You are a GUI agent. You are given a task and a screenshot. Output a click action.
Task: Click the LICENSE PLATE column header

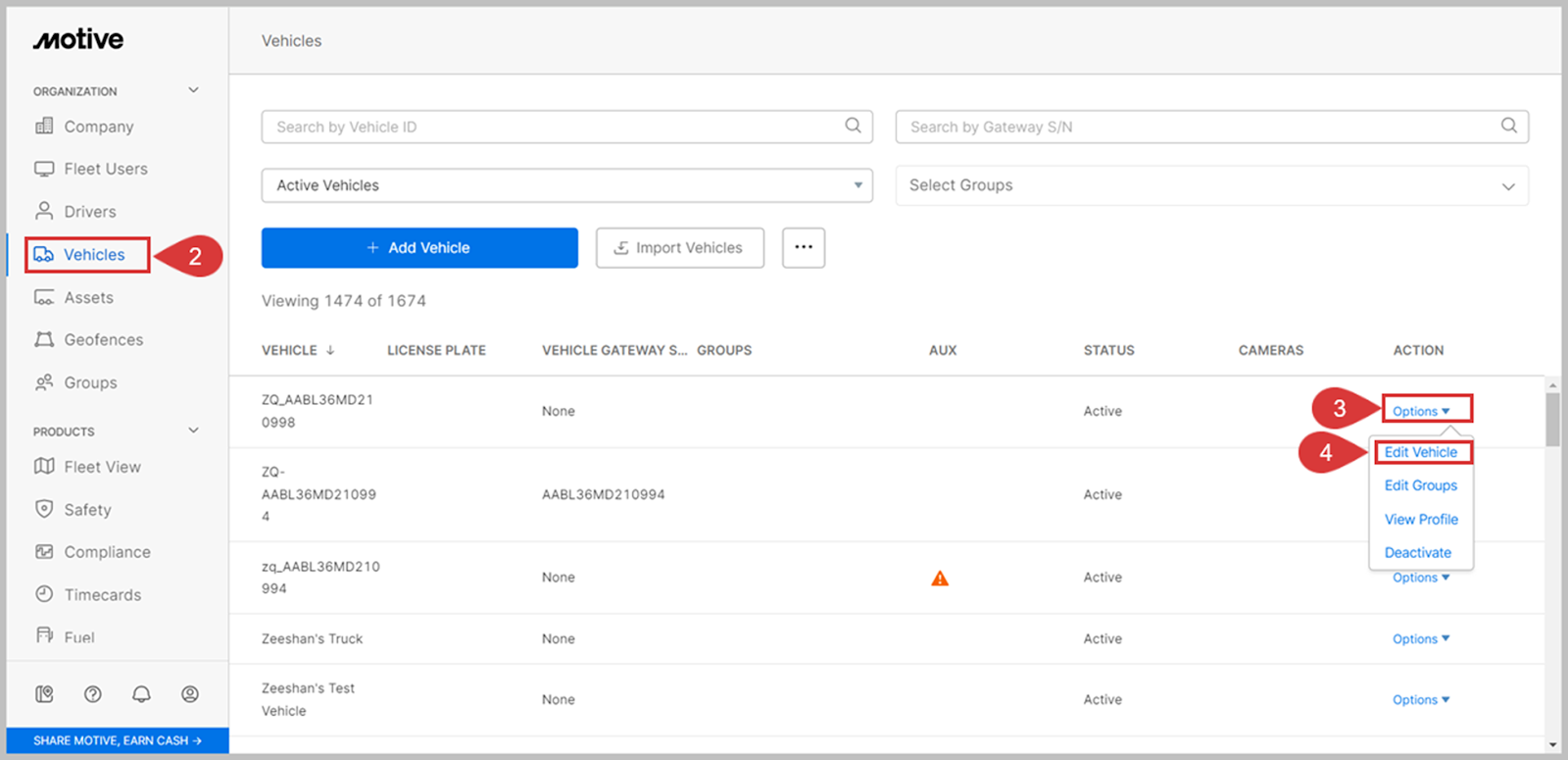(x=436, y=350)
